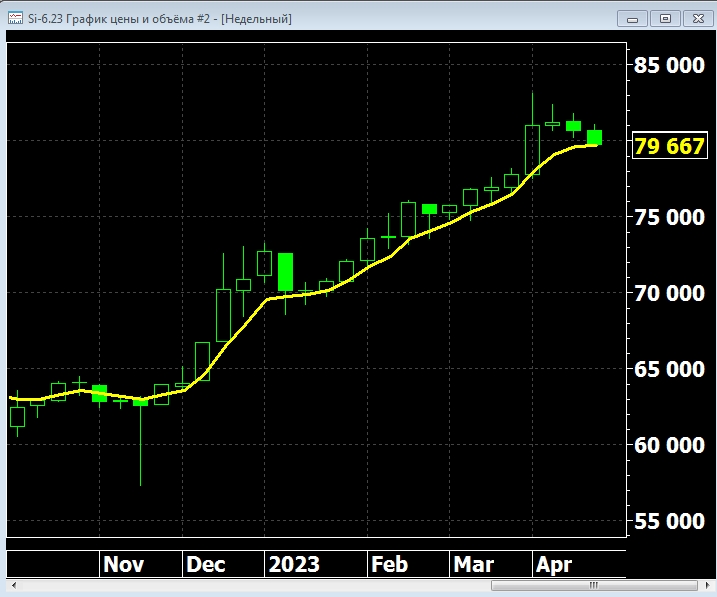Maximize the Si-6.23 chart window

663,18
